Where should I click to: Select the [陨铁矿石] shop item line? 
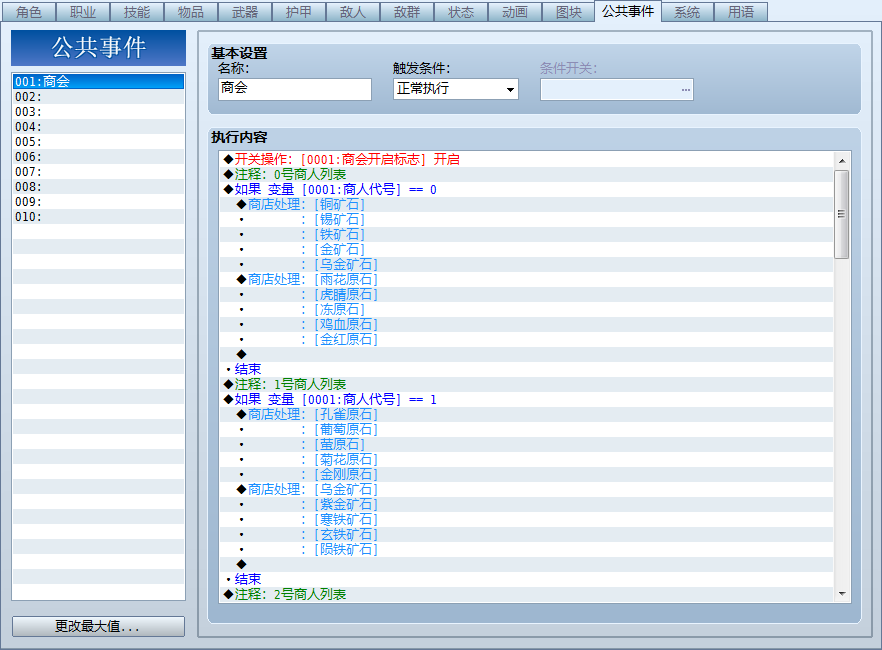(526, 549)
